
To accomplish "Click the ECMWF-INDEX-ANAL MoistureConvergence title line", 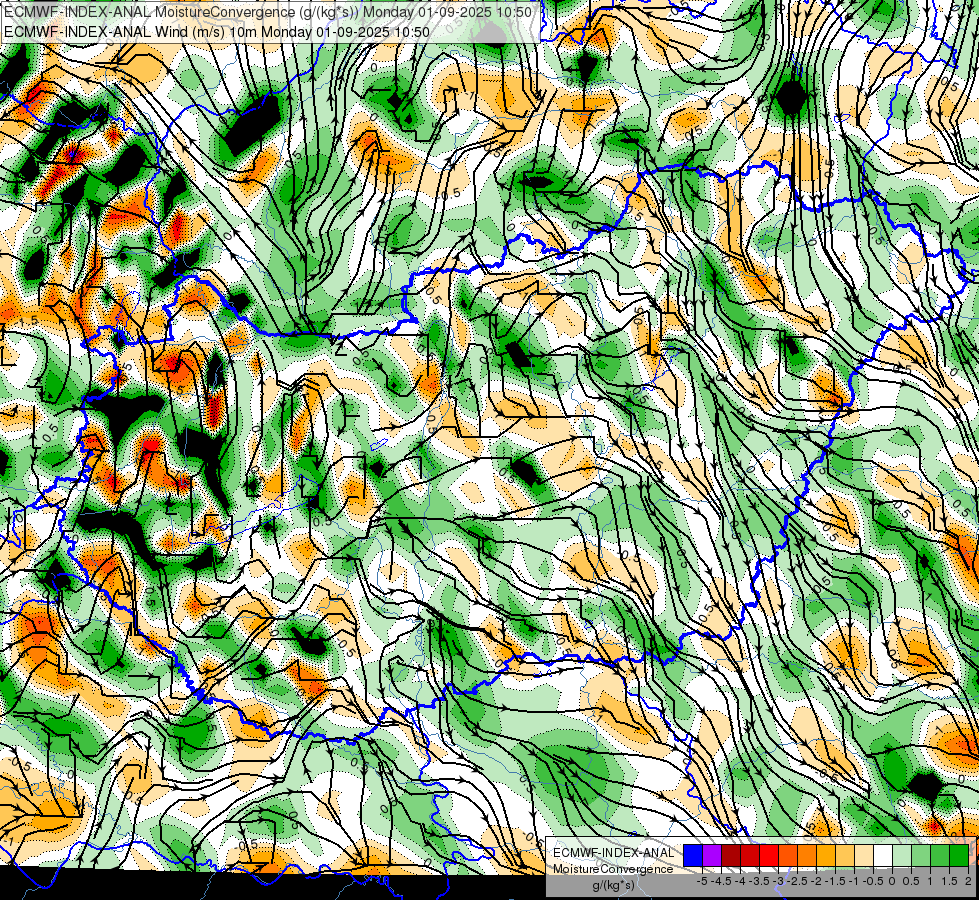I will click(x=268, y=12).
